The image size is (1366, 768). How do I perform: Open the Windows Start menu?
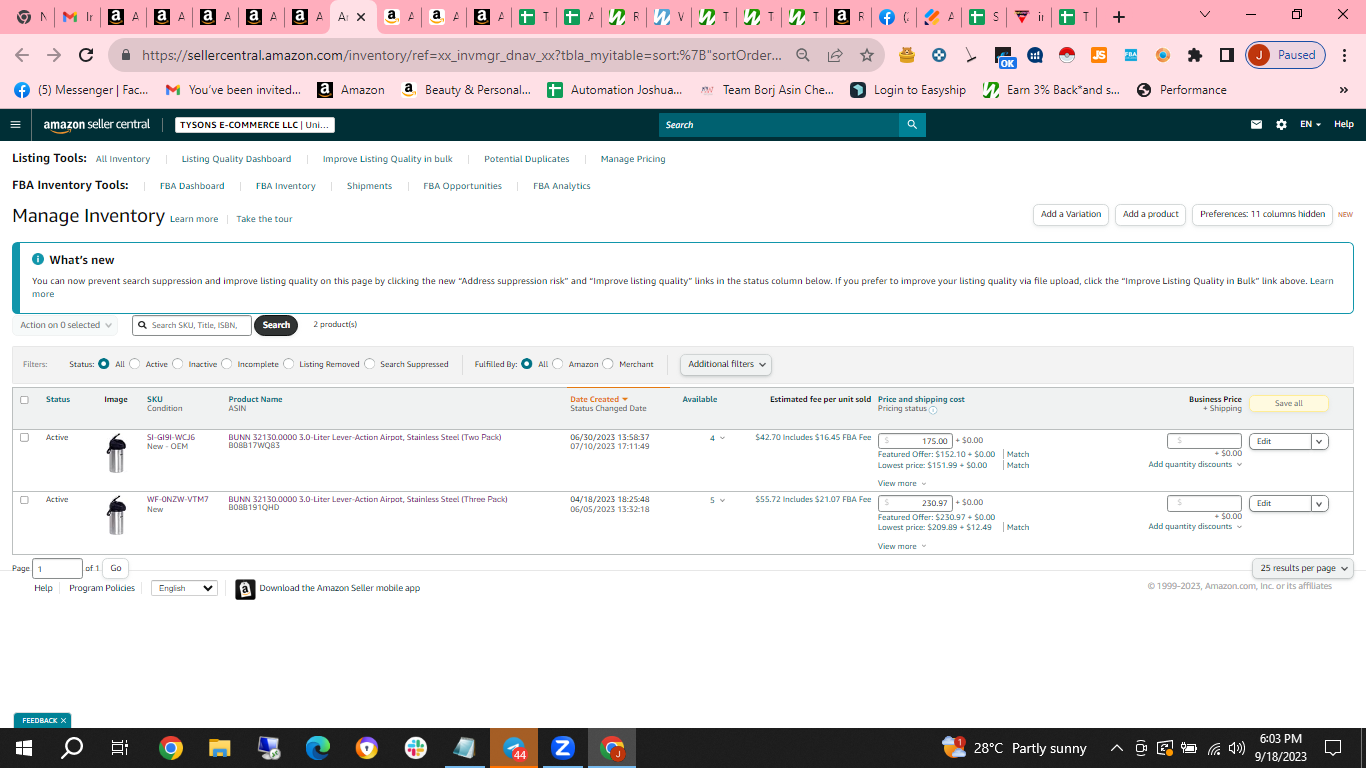(x=24, y=748)
